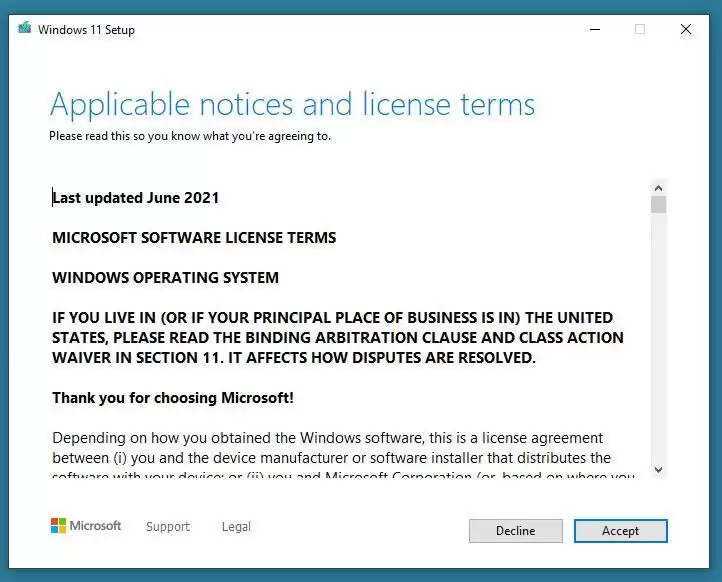Click the disabled maximize button

(640, 29)
